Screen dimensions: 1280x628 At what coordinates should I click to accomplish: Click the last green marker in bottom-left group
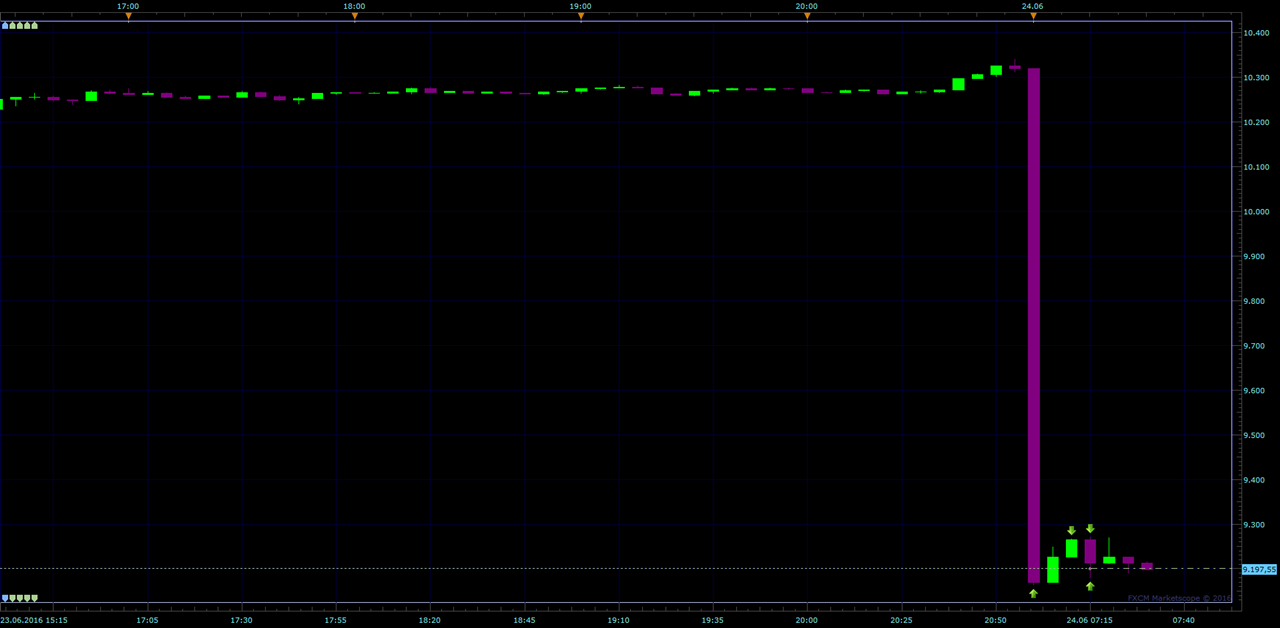click(35, 598)
